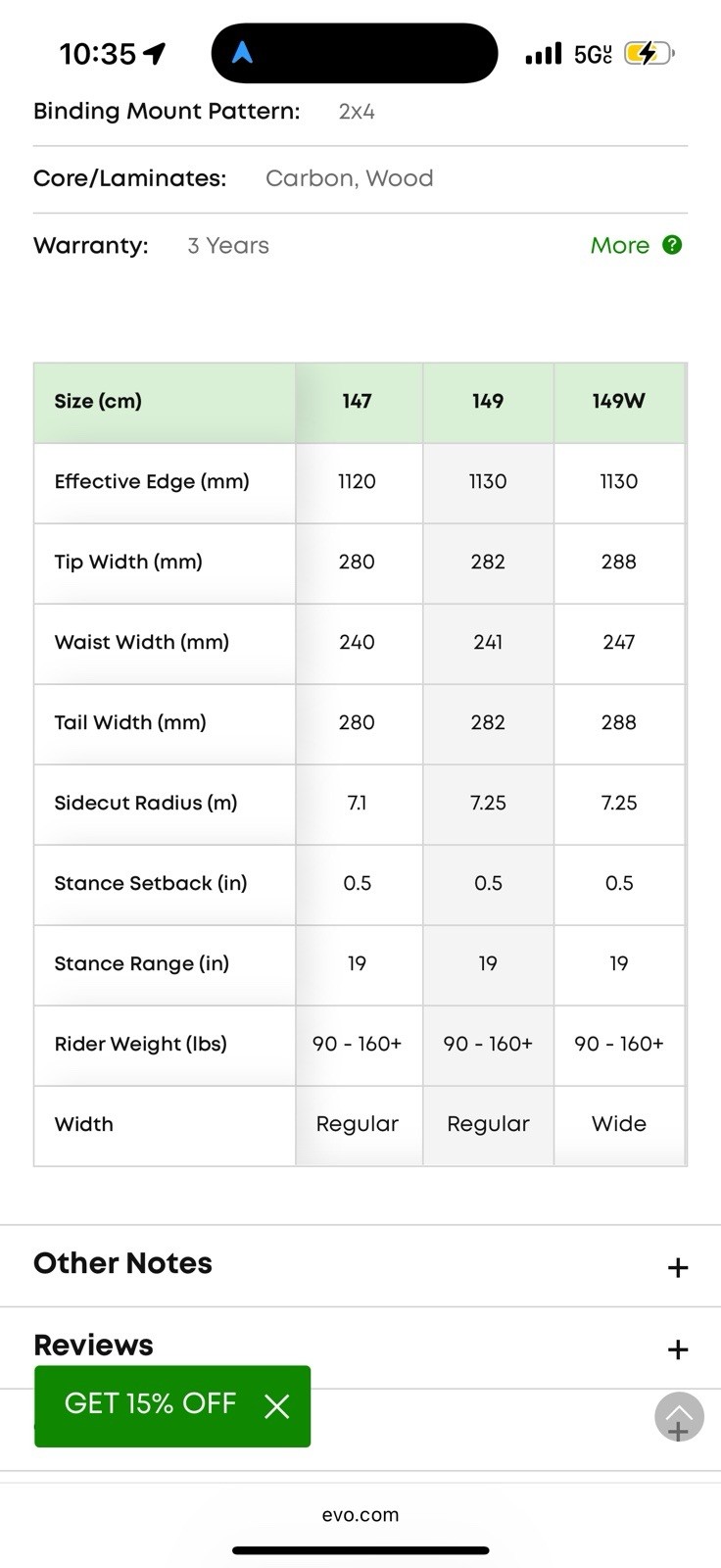
Task: Tap the green question mark help icon
Action: click(x=672, y=245)
